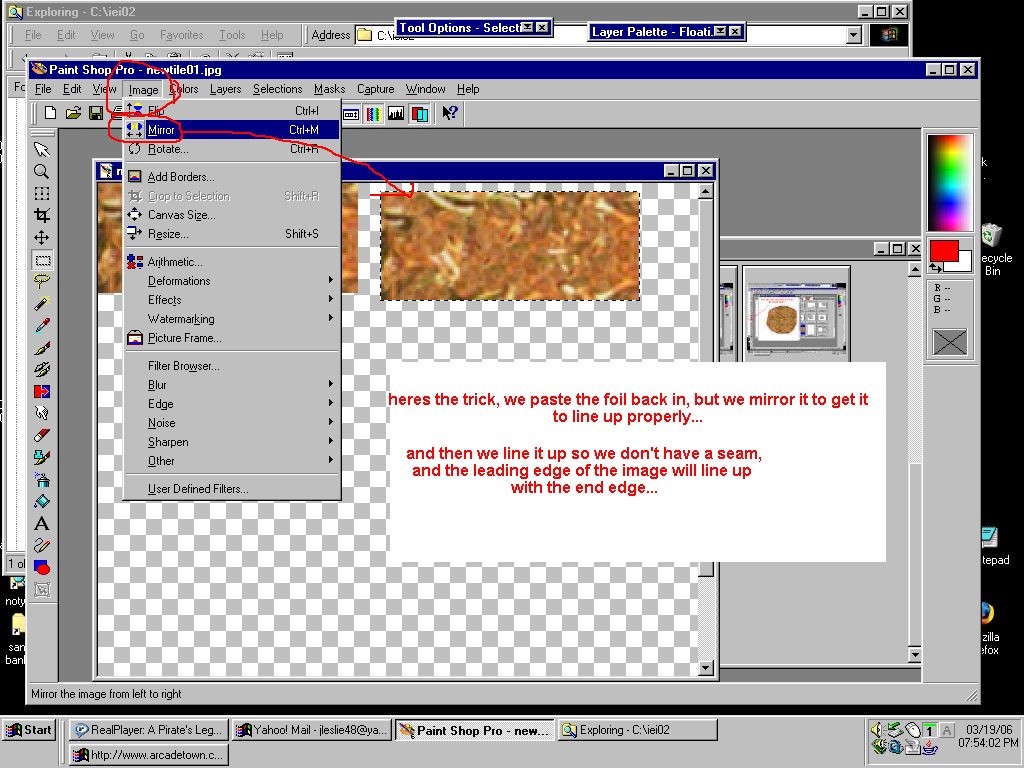Expand the Effects submenu
Image resolution: width=1024 pixels, height=768 pixels.
point(232,300)
